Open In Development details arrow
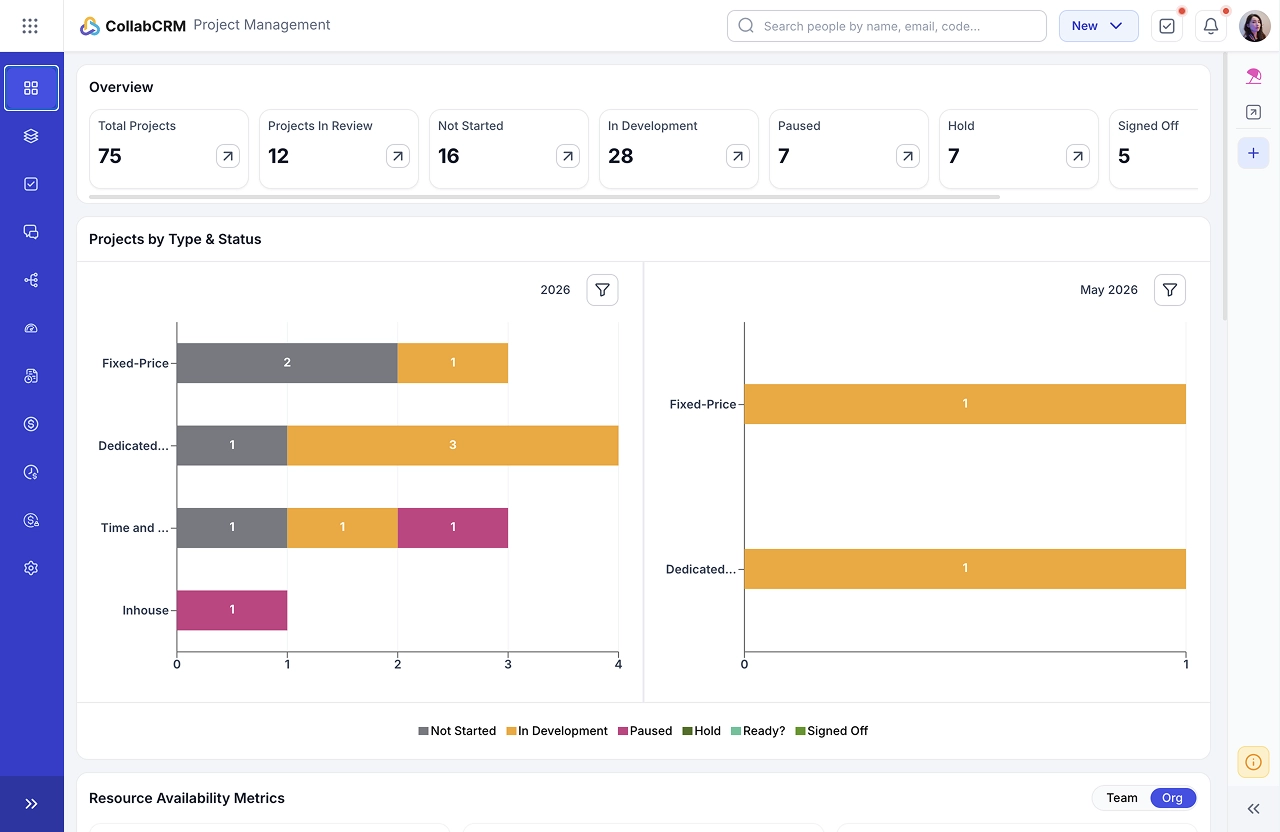The image size is (1280, 832). click(738, 156)
